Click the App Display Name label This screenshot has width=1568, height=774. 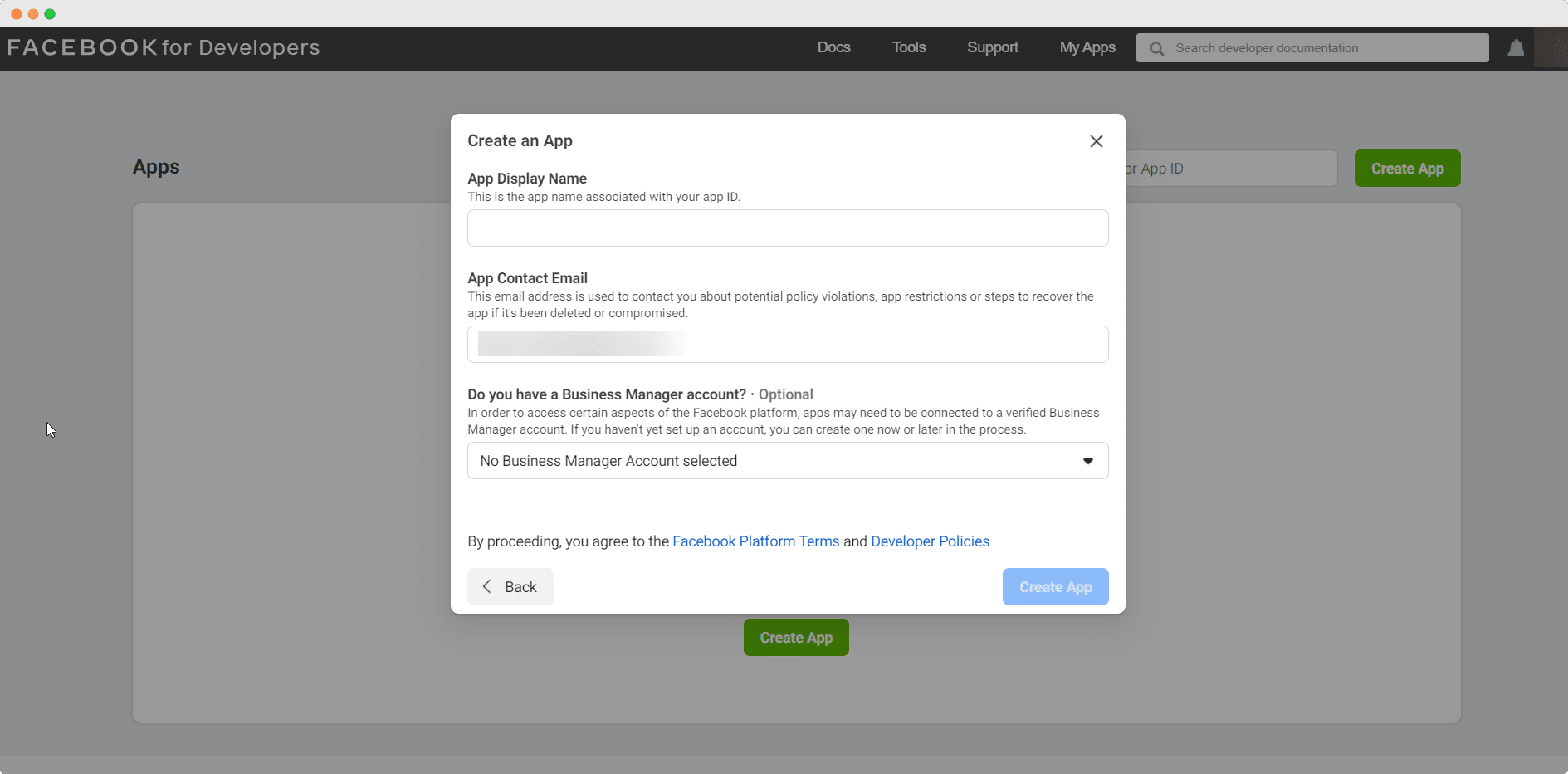527,179
